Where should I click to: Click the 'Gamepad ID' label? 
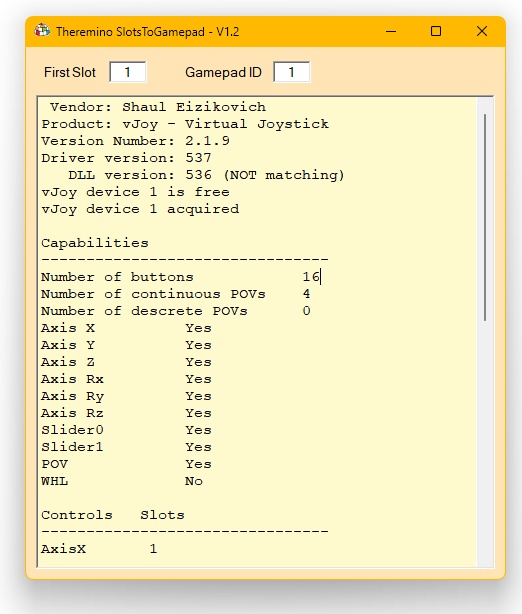pos(223,72)
